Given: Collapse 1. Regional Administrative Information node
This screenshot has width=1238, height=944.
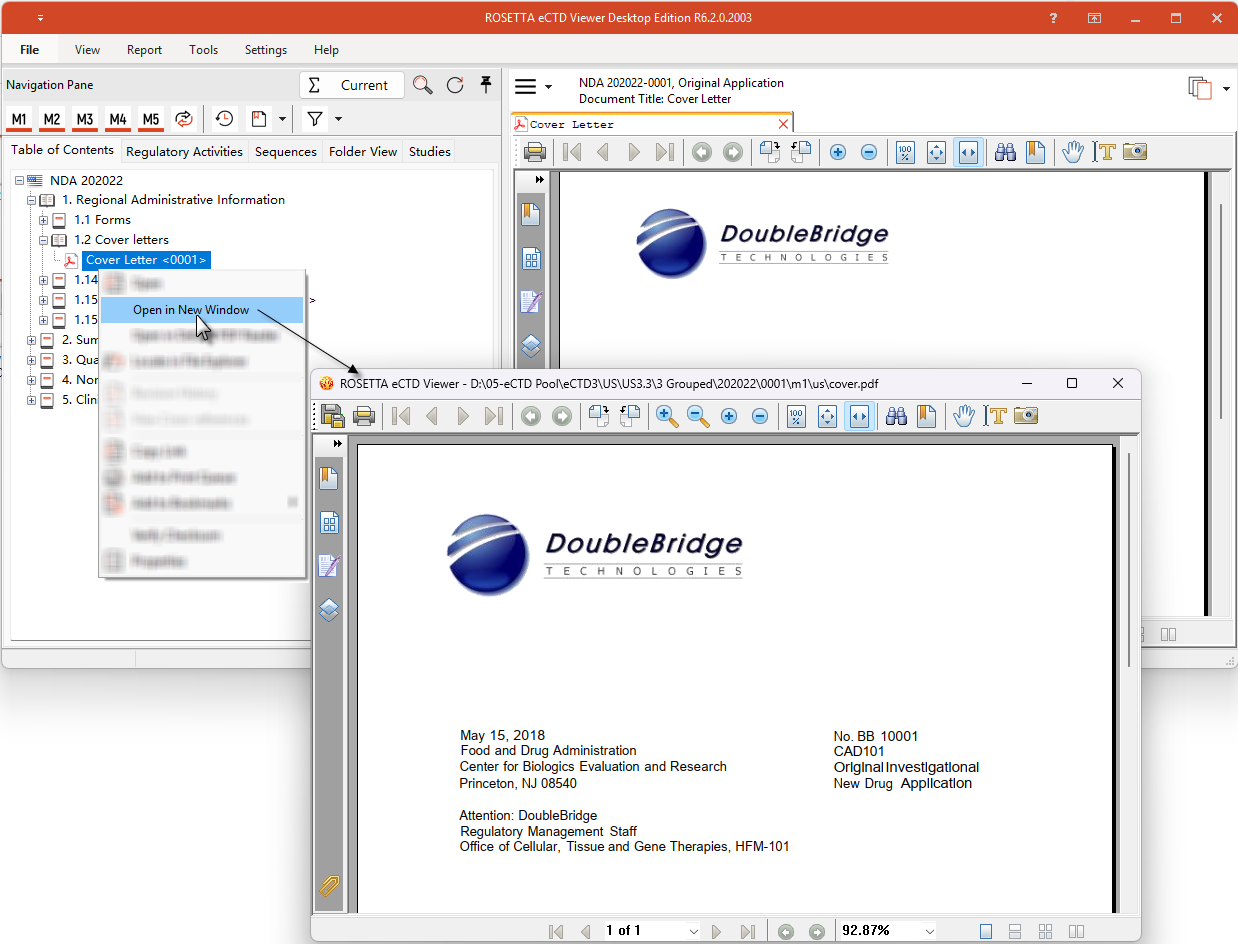Looking at the screenshot, I should pos(31,200).
